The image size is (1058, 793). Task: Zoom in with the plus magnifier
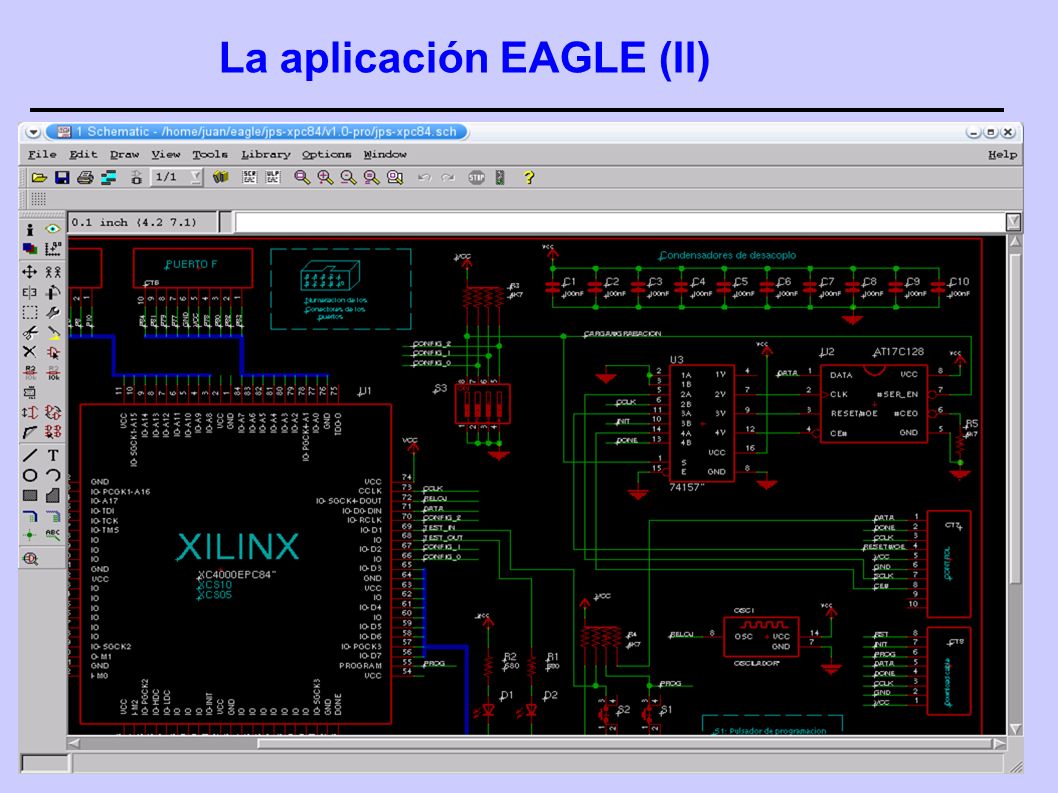(x=325, y=177)
